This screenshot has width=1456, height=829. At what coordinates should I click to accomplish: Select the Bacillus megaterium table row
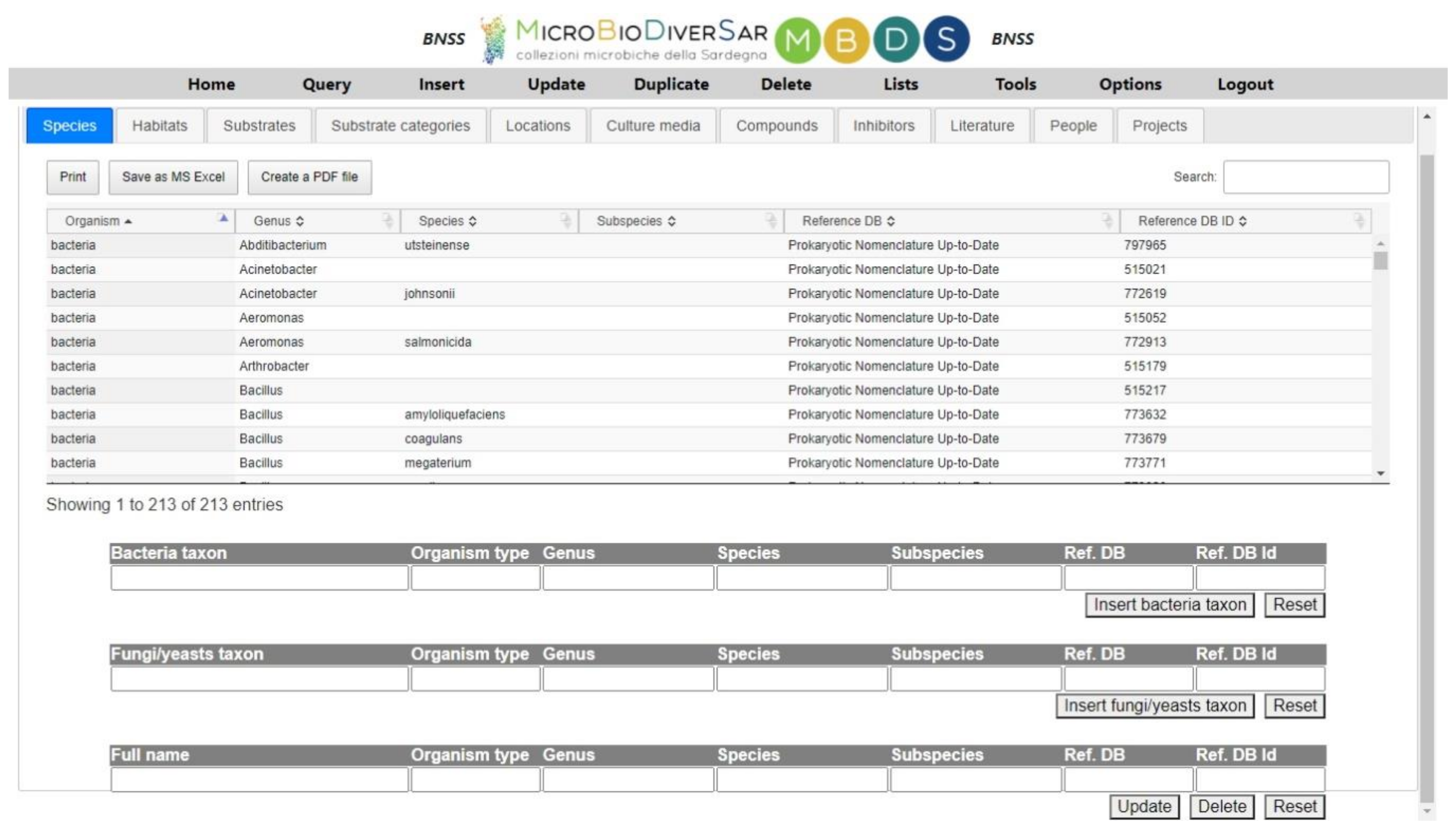[437, 463]
